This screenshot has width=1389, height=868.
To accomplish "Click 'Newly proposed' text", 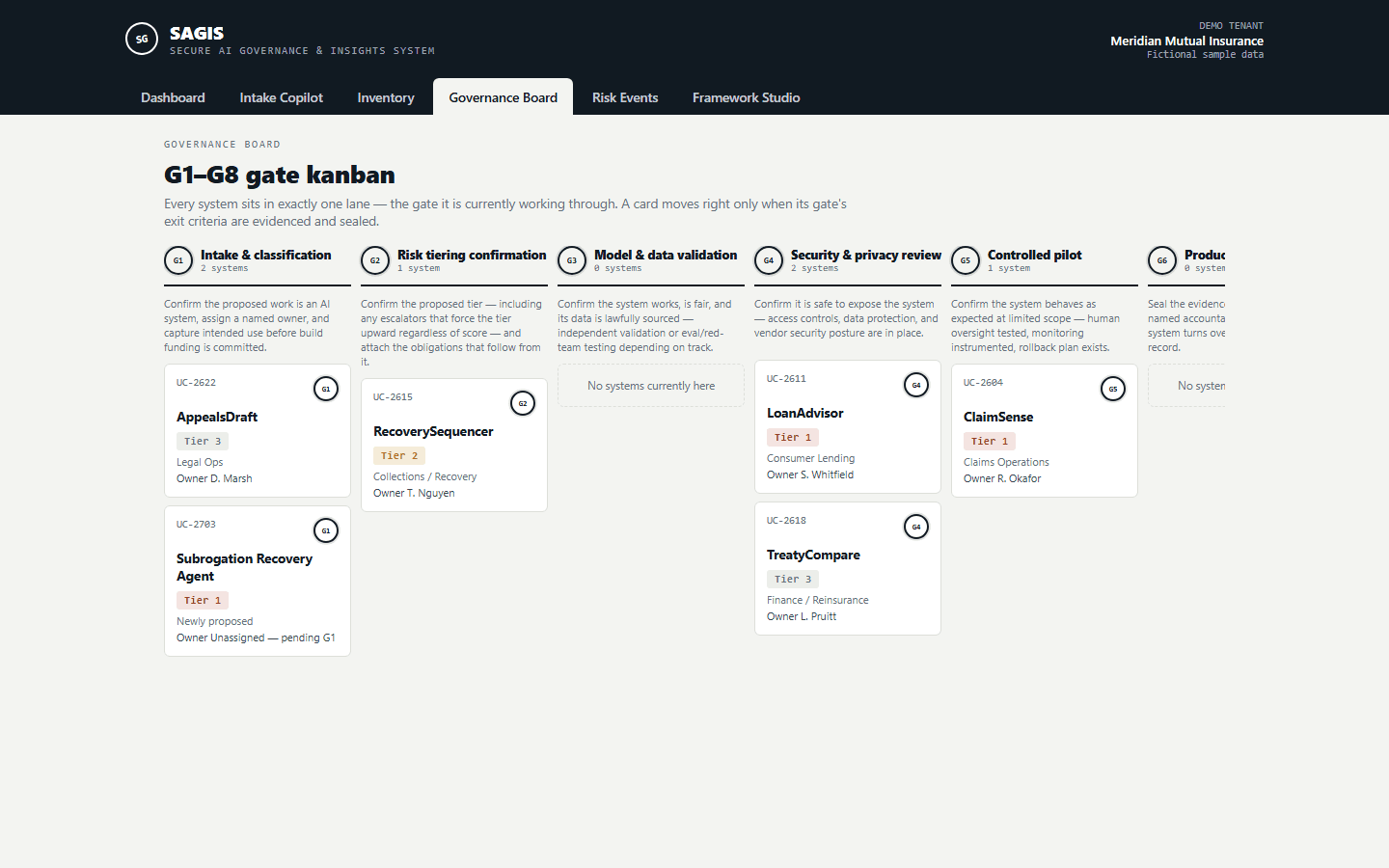I will [x=214, y=621].
